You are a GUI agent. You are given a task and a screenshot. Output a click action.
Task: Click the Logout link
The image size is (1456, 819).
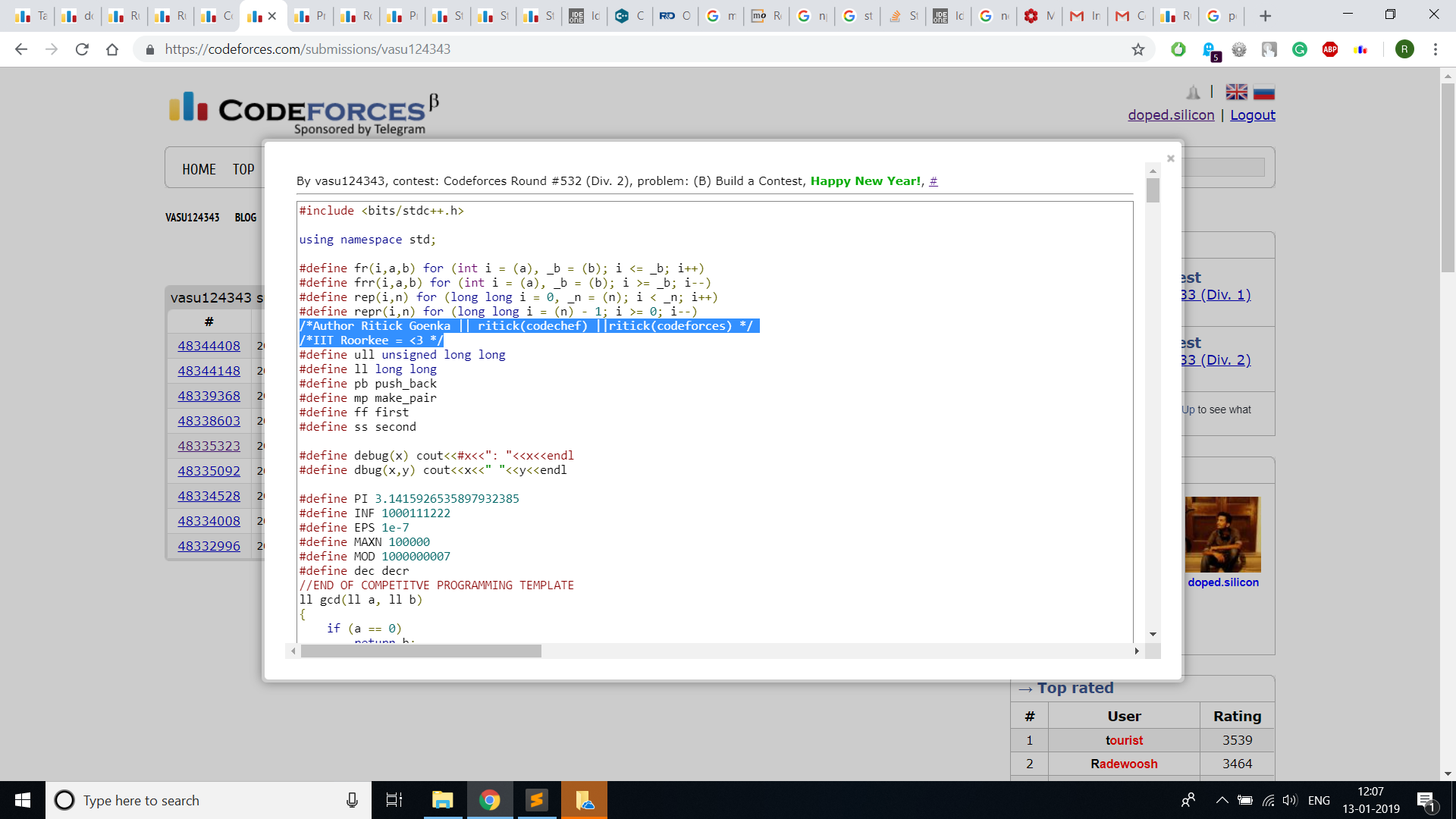tap(1253, 115)
